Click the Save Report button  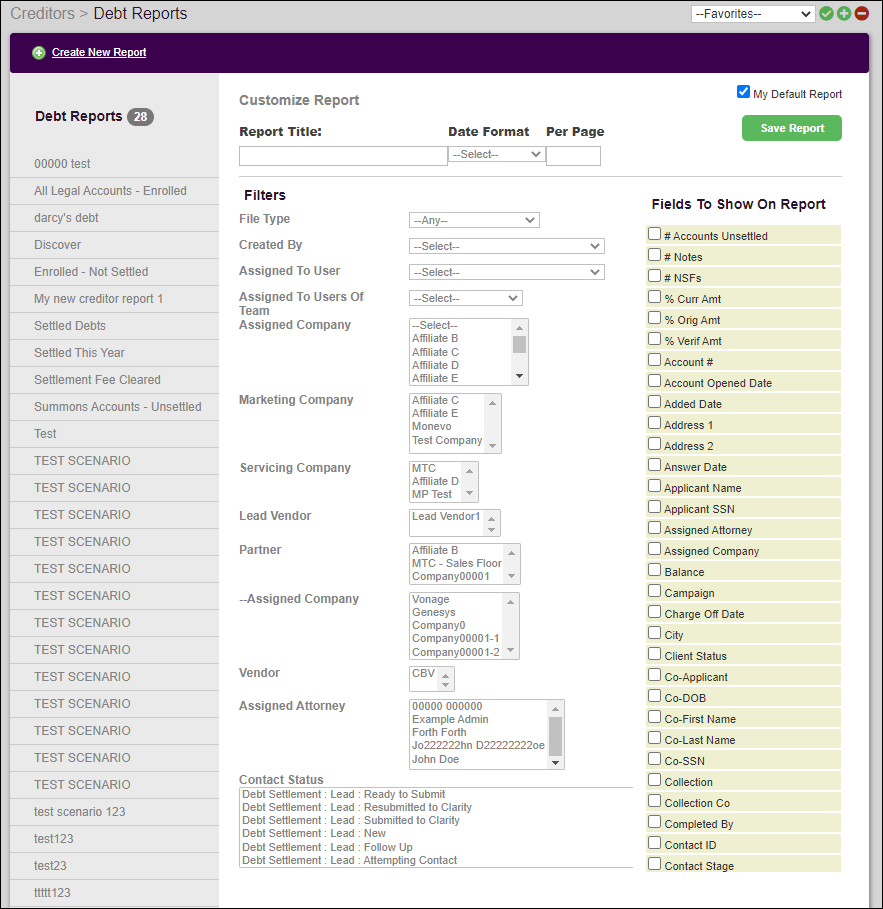pyautogui.click(x=791, y=128)
